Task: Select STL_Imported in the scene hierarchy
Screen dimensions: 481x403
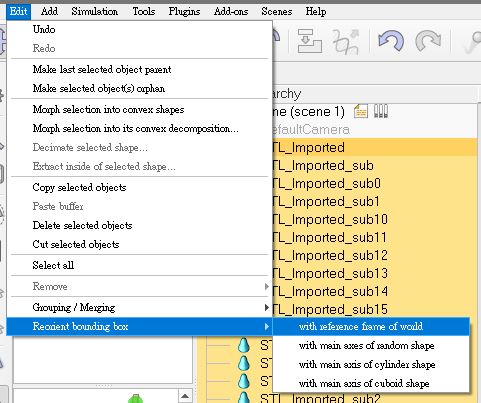Action: point(308,147)
